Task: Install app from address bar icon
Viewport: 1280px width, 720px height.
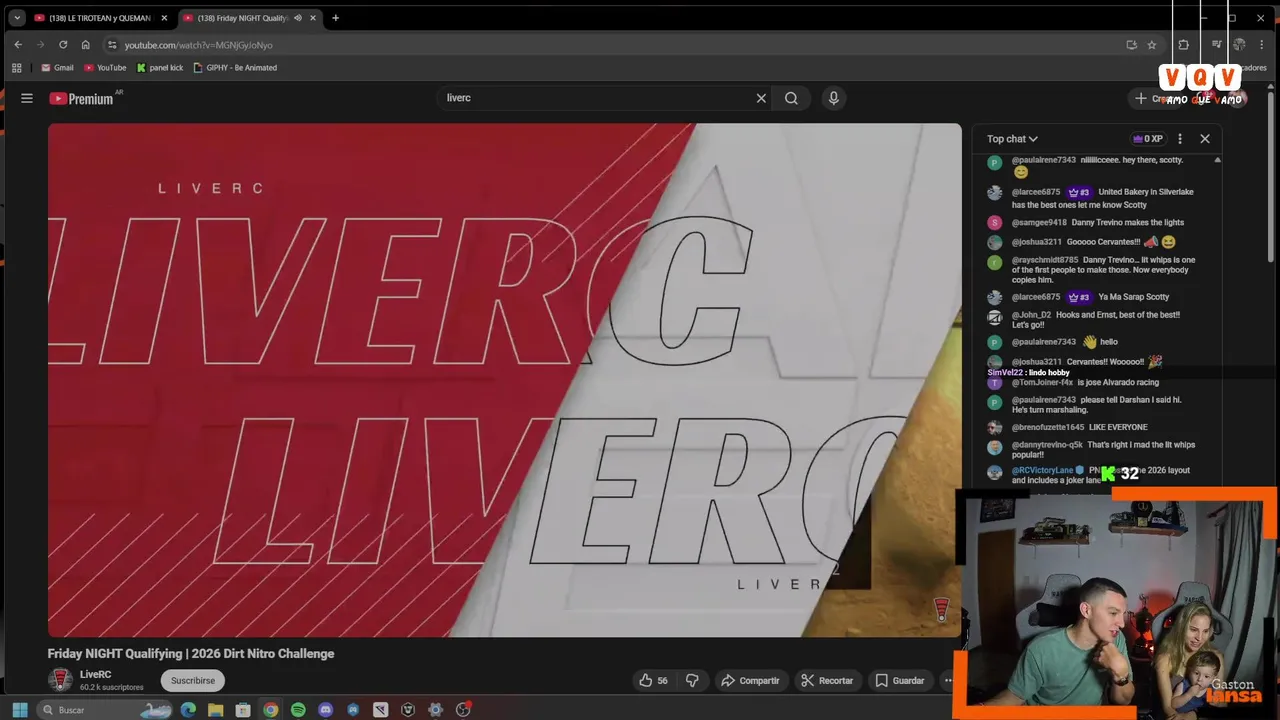Action: 1131,45
